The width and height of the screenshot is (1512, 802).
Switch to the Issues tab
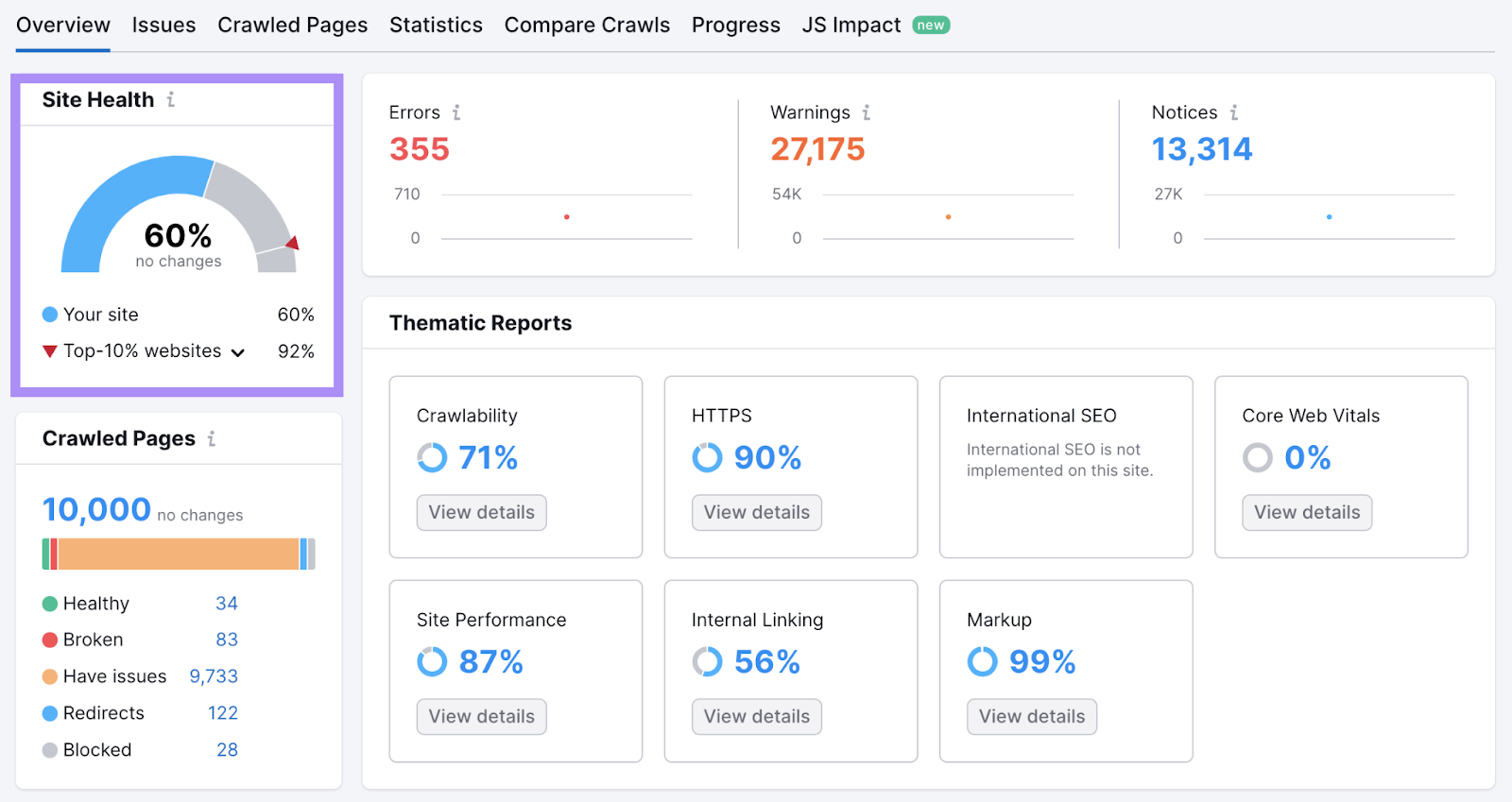(163, 26)
